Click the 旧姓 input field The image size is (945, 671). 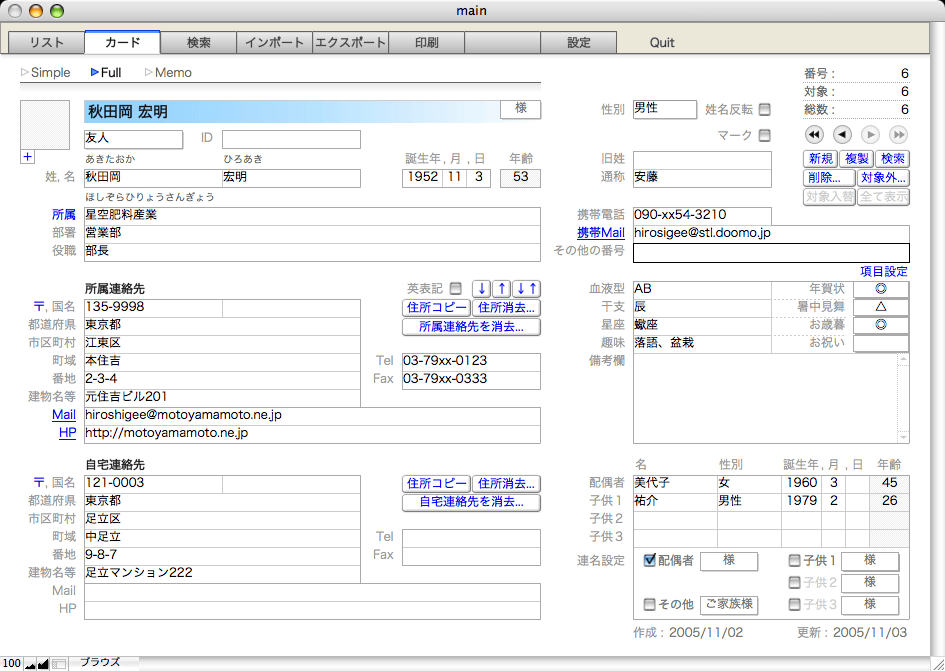click(702, 160)
